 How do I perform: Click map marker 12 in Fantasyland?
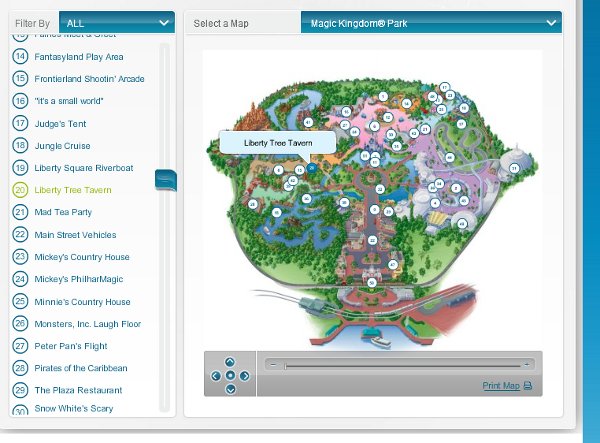pos(388,117)
